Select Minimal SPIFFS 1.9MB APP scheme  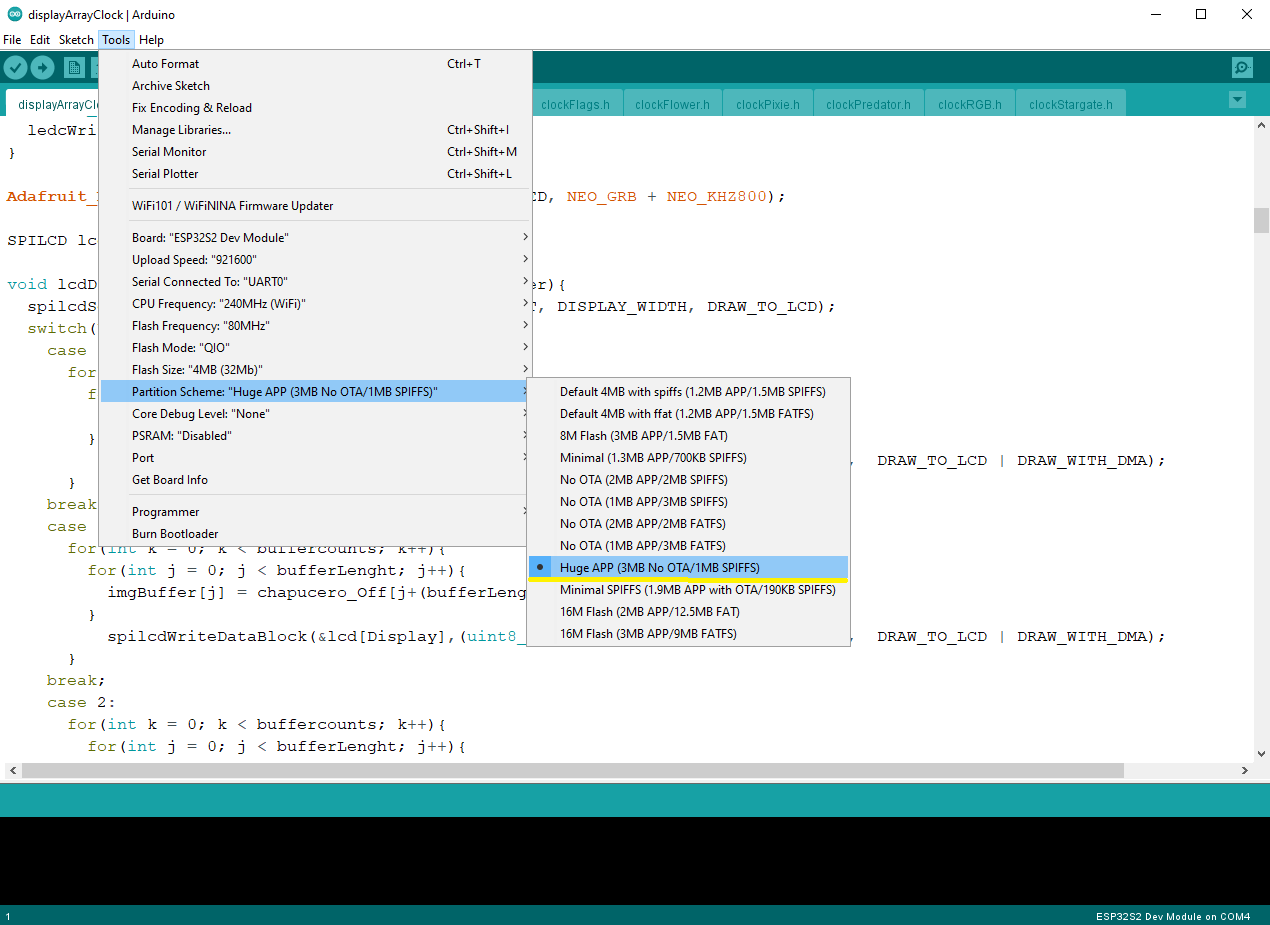(x=688, y=590)
